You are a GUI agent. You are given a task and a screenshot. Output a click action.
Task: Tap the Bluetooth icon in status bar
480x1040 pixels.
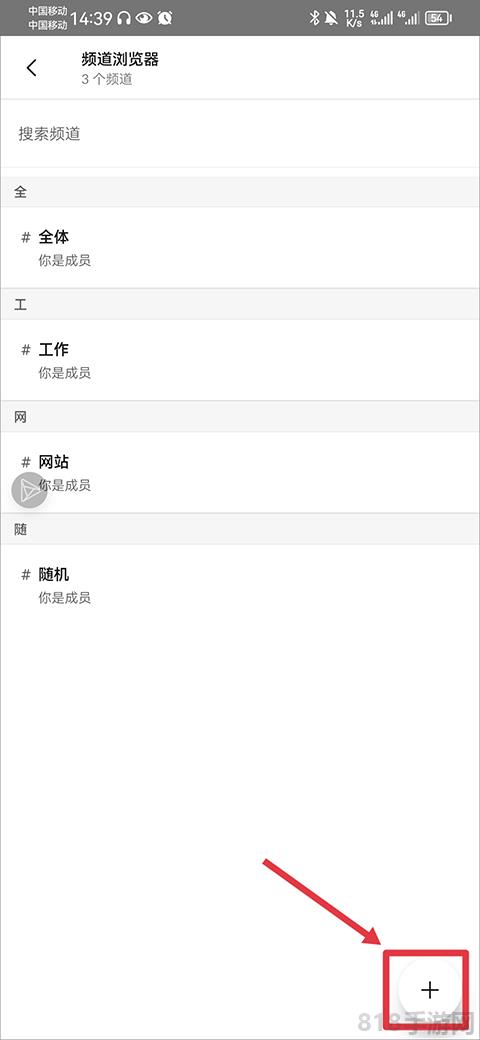pyautogui.click(x=314, y=18)
